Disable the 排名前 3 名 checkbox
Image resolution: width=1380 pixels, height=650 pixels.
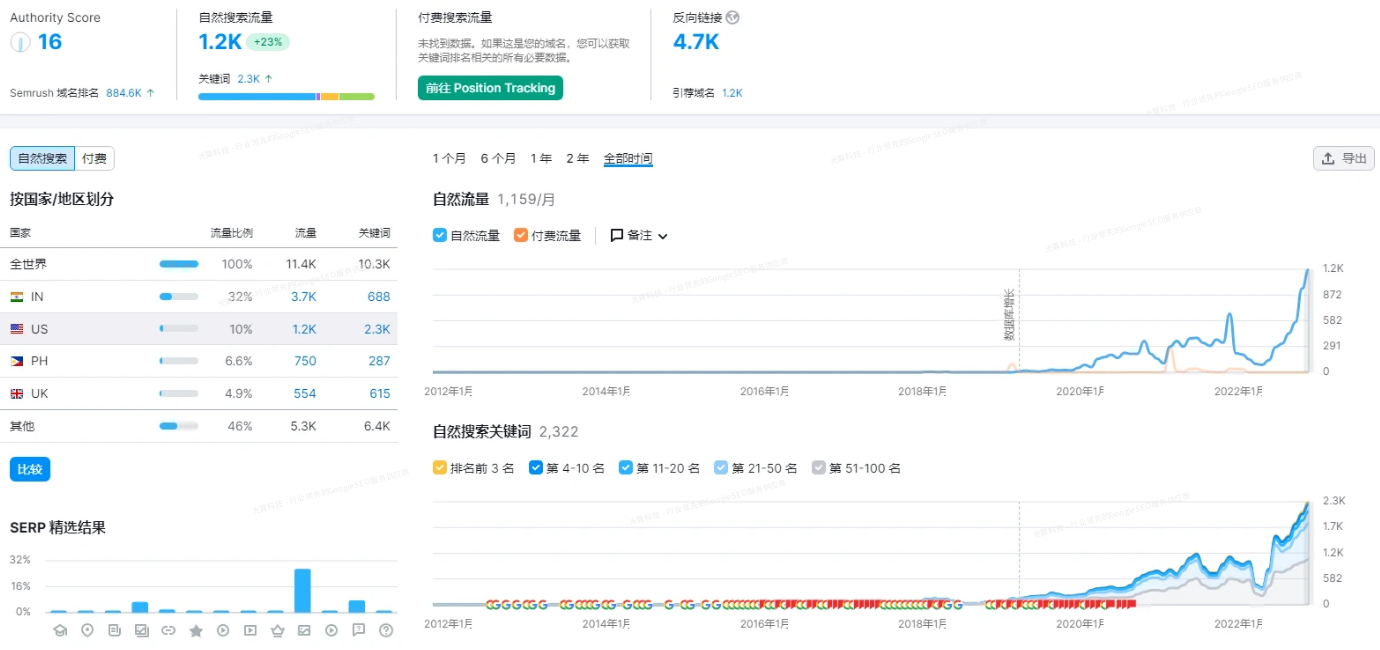440,467
